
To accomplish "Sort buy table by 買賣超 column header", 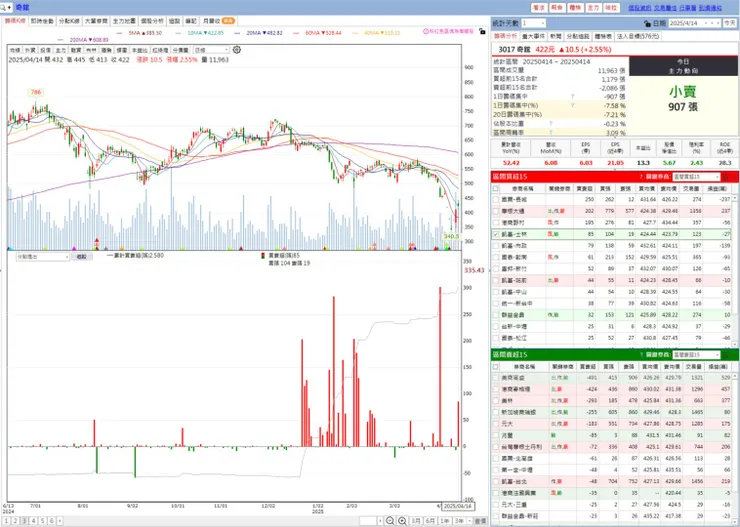I will pyautogui.click(x=587, y=188).
